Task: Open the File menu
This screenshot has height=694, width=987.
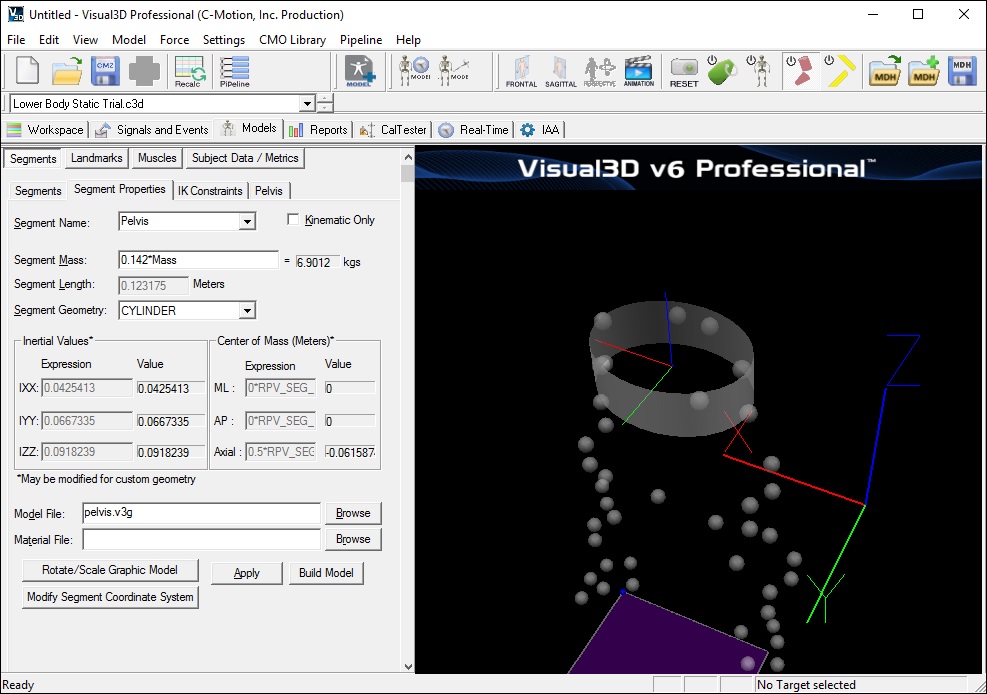Action: [x=16, y=40]
